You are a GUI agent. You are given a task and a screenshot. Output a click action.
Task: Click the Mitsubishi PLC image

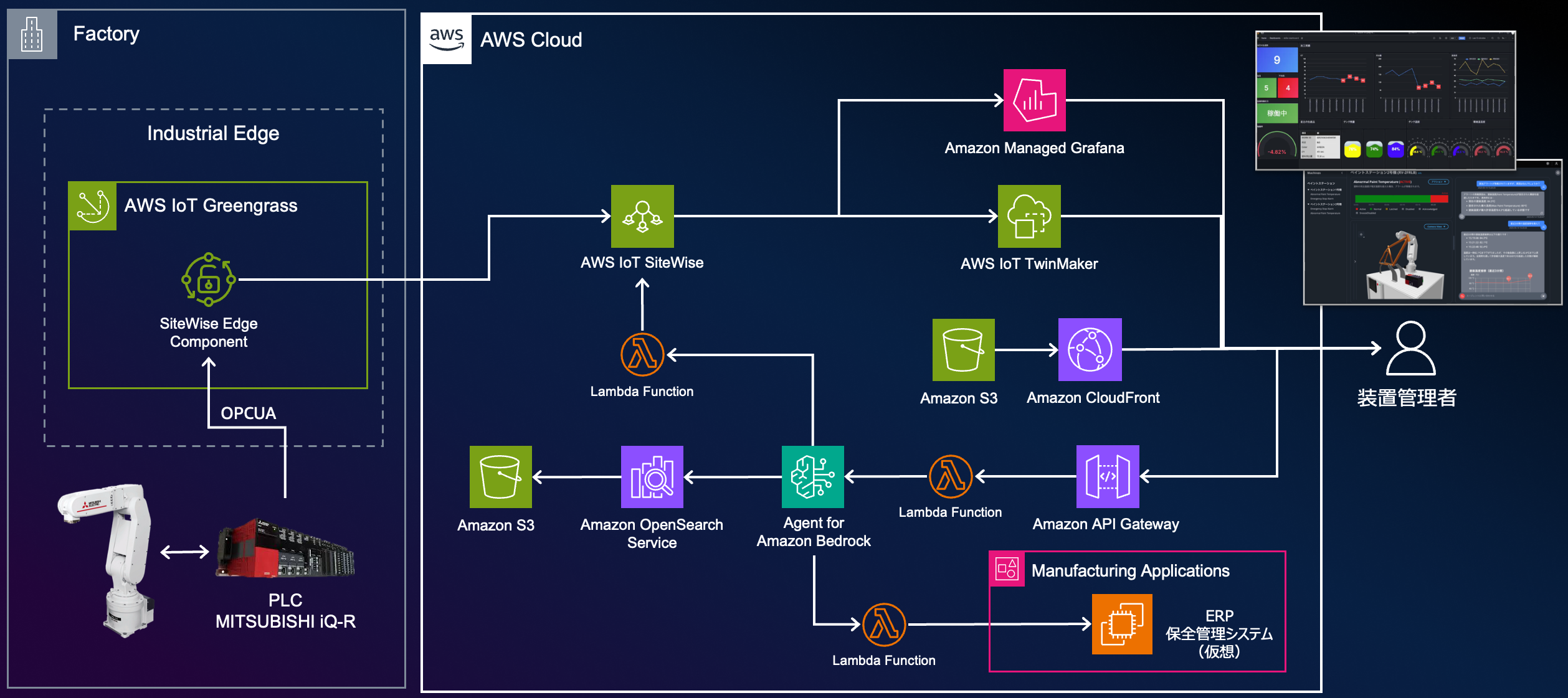tap(285, 548)
